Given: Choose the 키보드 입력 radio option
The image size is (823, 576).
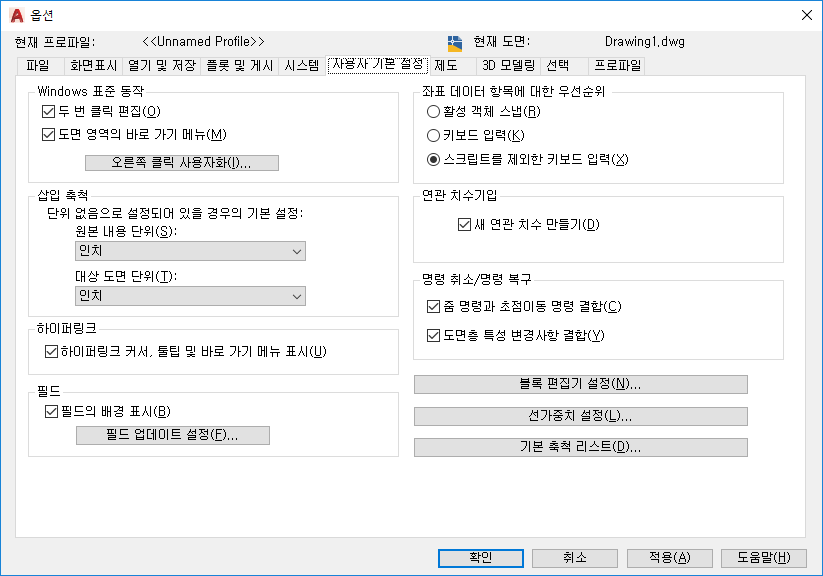Looking at the screenshot, I should (433, 135).
